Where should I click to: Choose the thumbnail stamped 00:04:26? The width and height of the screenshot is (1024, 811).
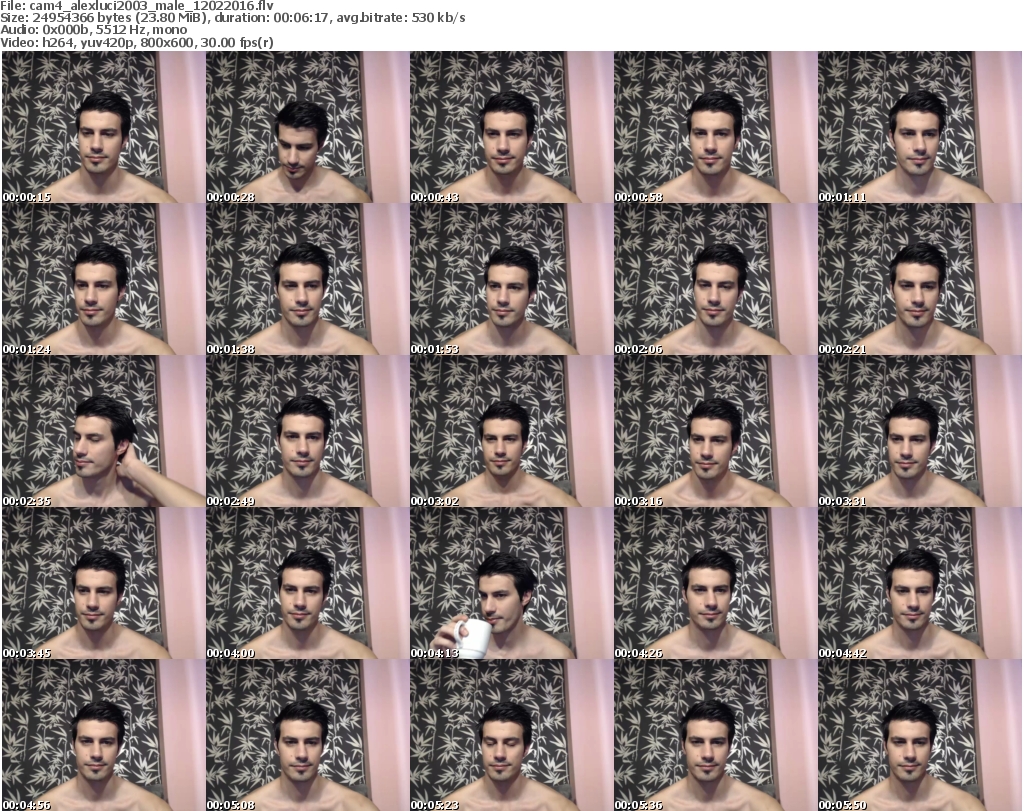716,583
